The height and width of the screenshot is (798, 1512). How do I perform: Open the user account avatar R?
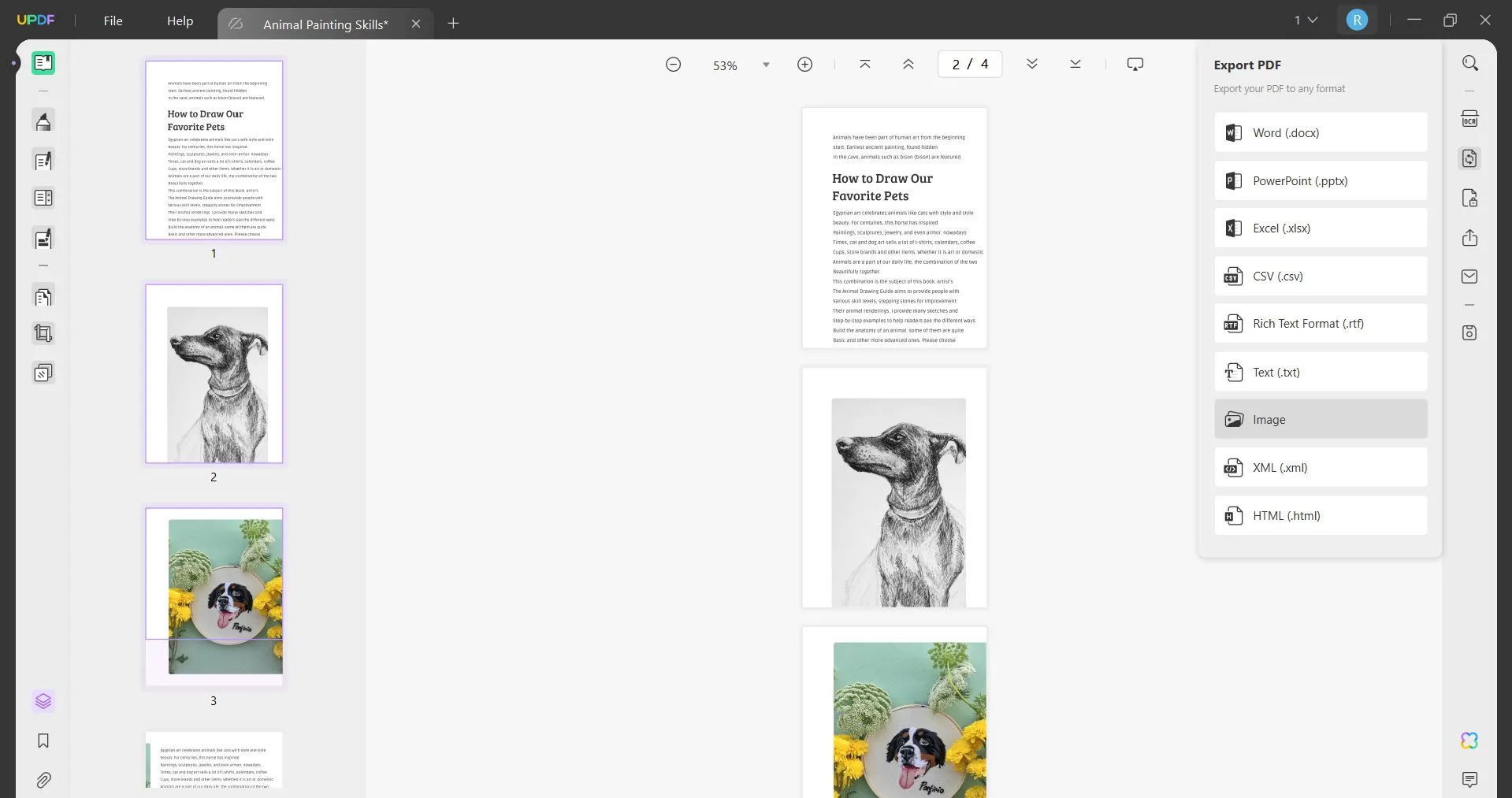click(1357, 20)
